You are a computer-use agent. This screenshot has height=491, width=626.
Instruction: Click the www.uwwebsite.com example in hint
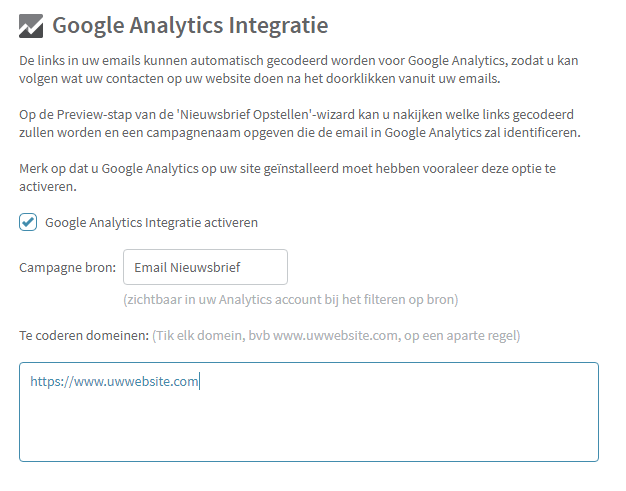click(335, 335)
